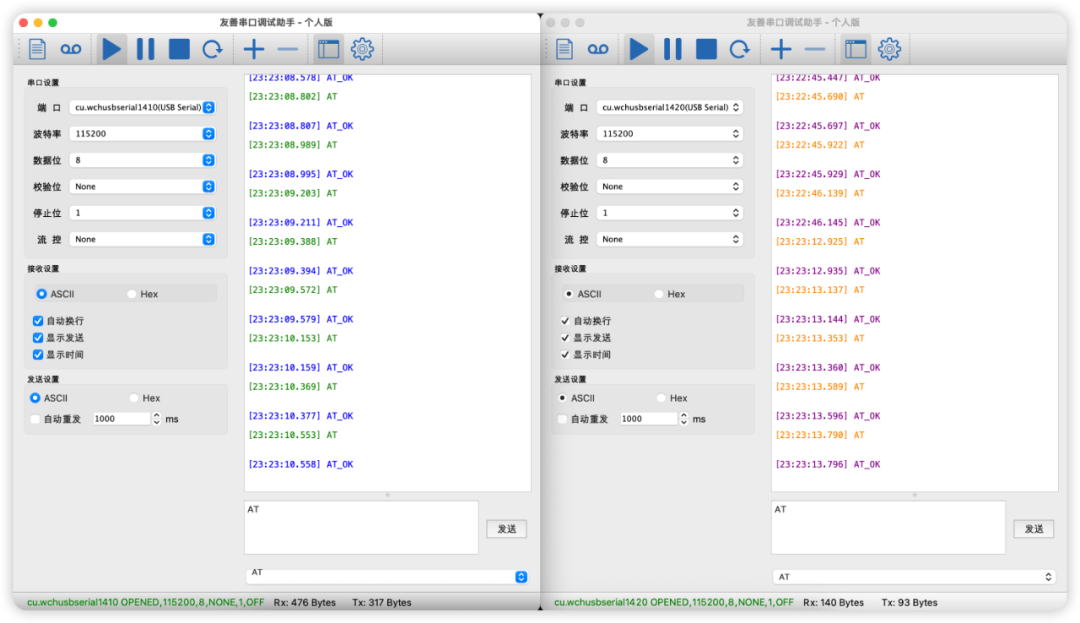This screenshot has height=623, width=1080.
Task: Click the 发送 button in left window
Action: [x=506, y=529]
